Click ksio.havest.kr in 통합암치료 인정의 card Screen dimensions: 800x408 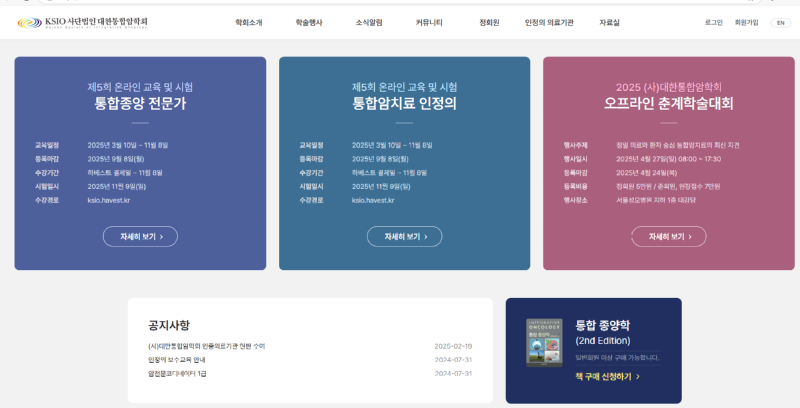[373, 200]
